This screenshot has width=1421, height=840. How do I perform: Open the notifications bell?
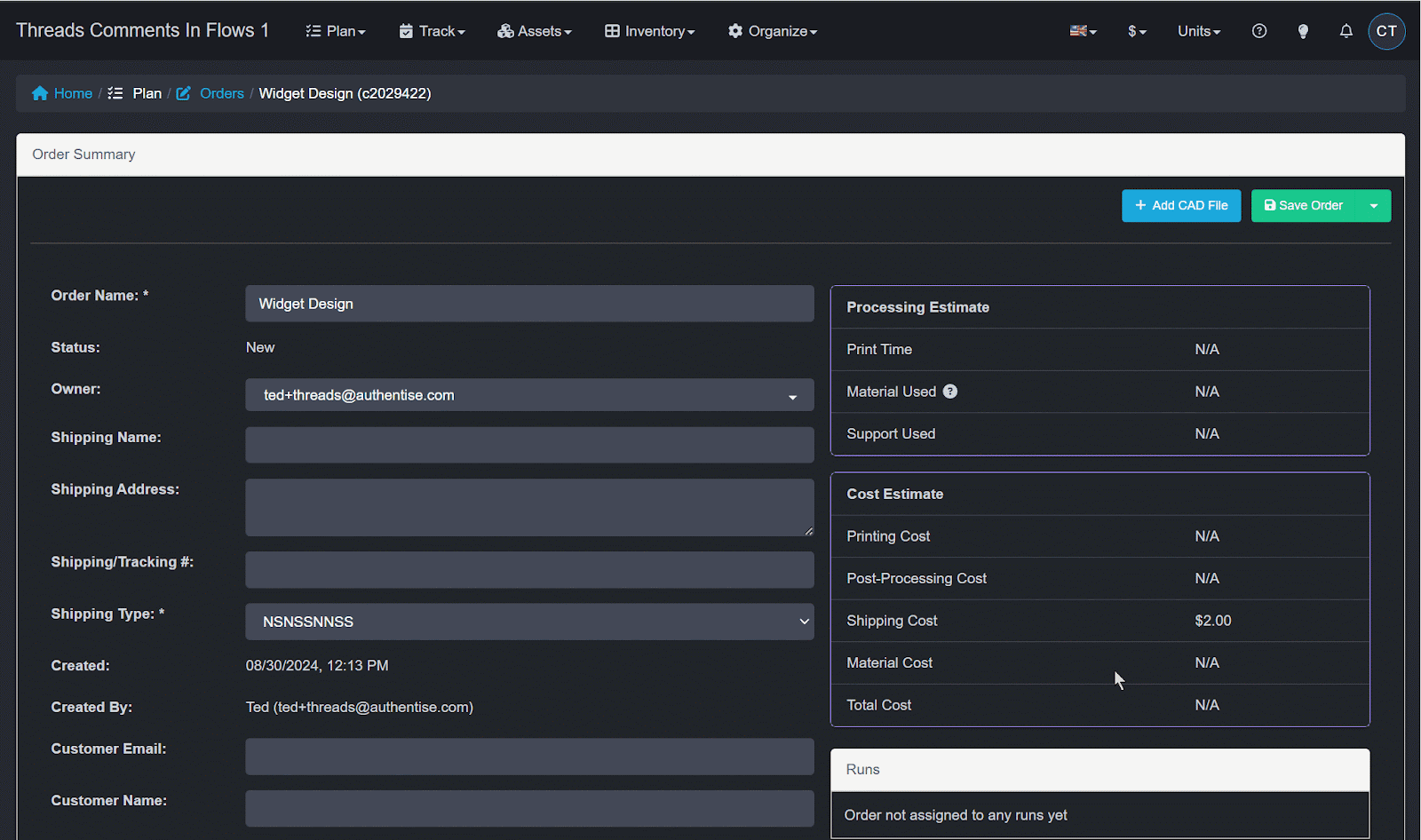click(x=1346, y=31)
